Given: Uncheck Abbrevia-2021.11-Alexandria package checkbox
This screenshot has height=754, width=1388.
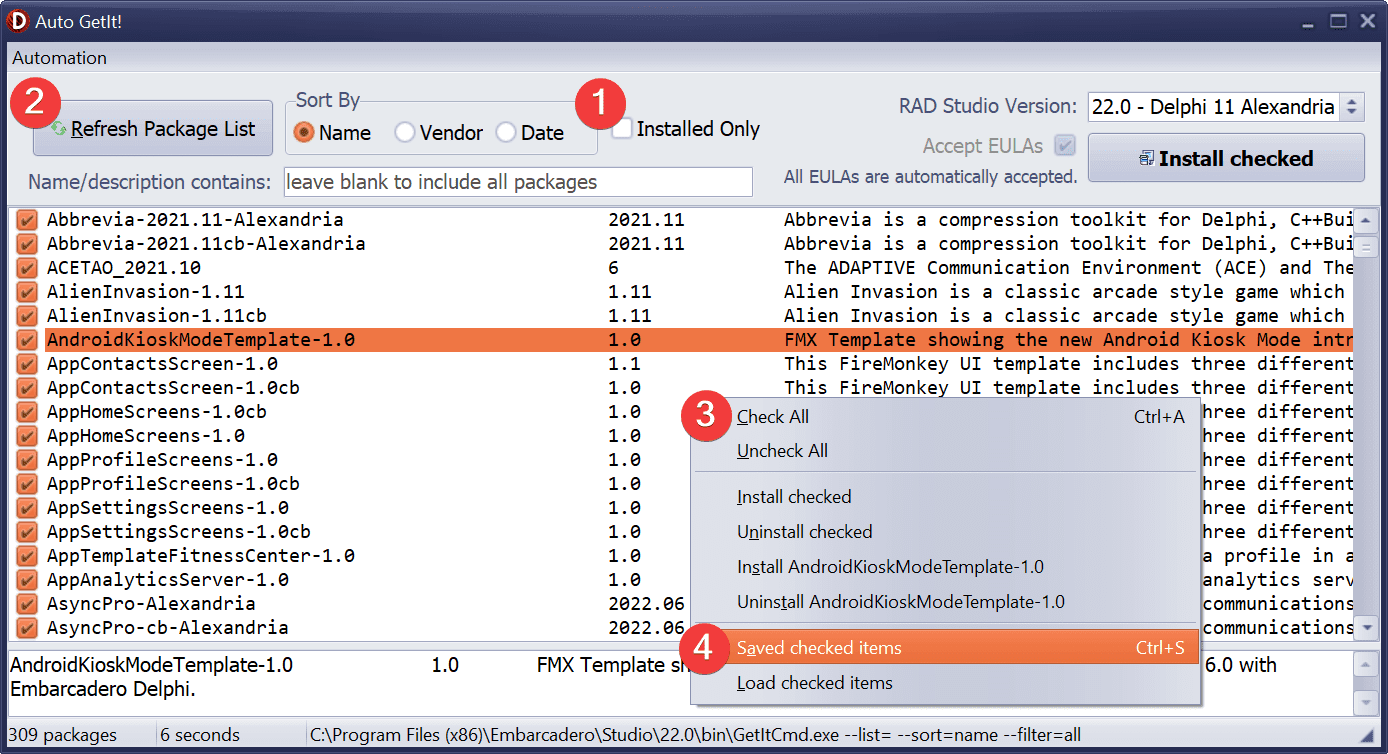Looking at the screenshot, I should coord(27,220).
